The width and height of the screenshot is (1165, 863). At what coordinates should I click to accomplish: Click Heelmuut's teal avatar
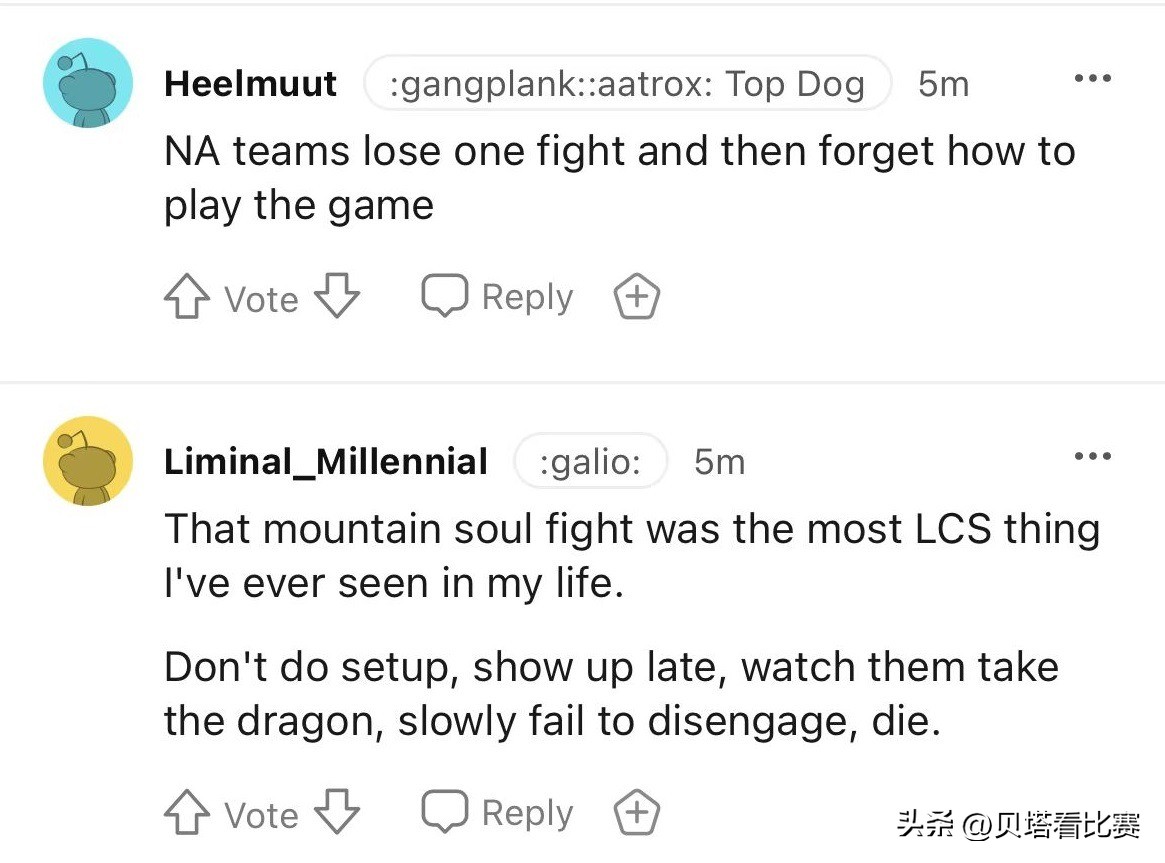87,82
